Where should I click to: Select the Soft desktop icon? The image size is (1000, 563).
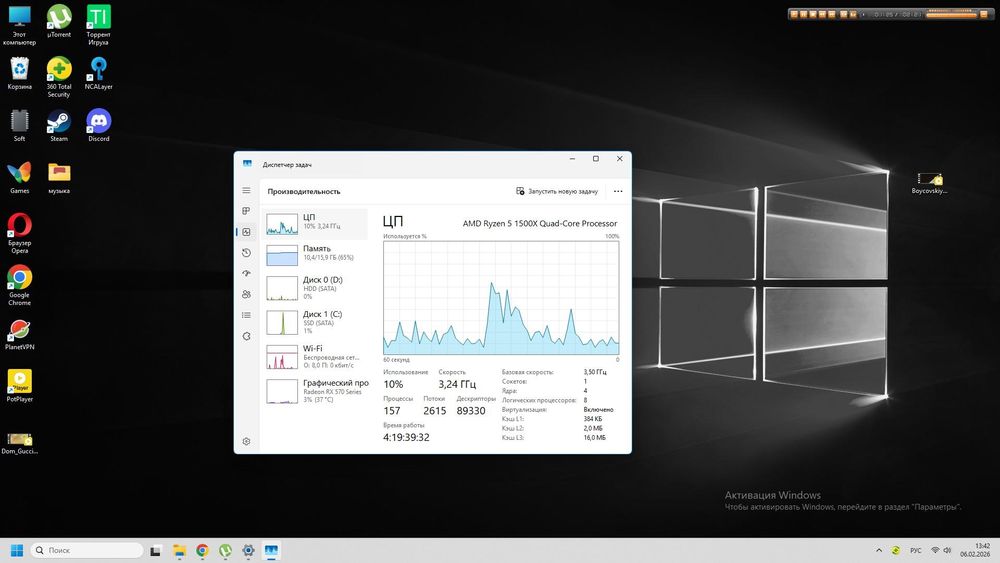pyautogui.click(x=19, y=126)
